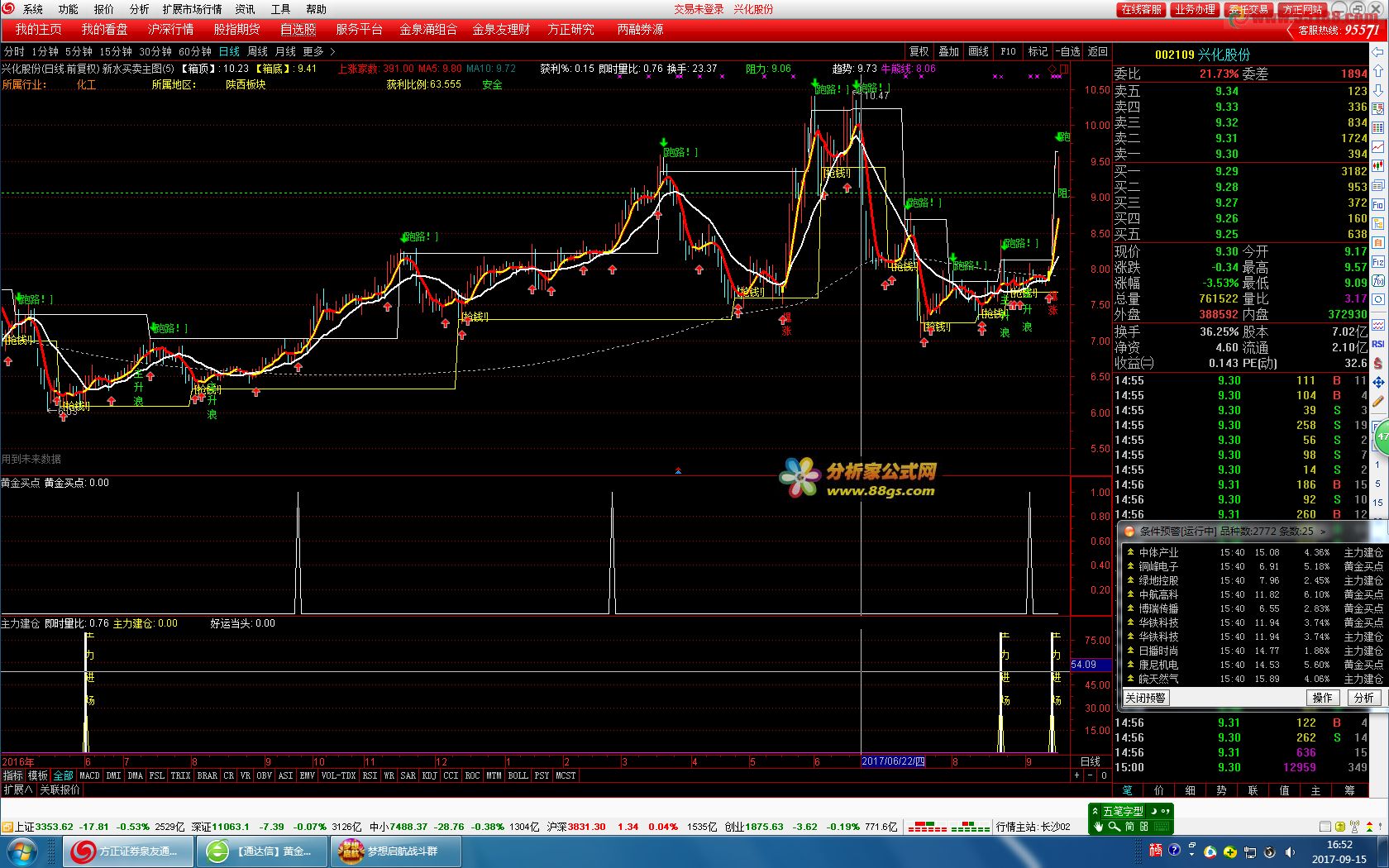1389x868 pixels.
Task: Click the down arrow icon in right sidebar
Action: (x=1377, y=90)
